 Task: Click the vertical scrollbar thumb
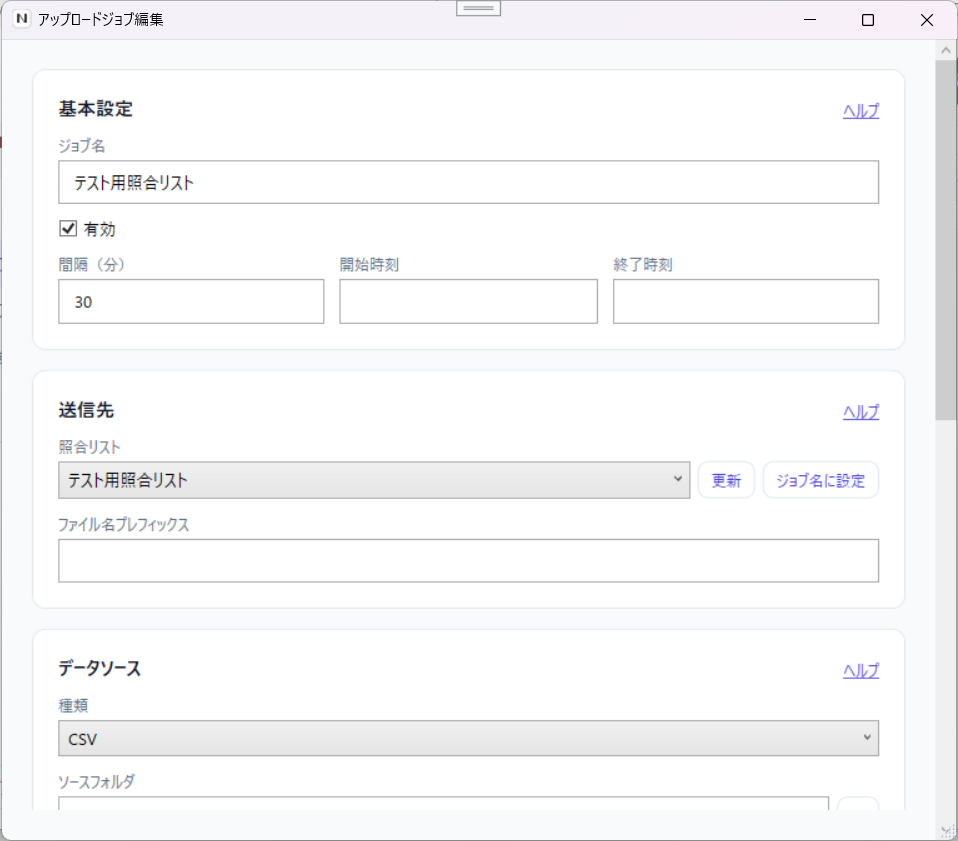[946, 239]
